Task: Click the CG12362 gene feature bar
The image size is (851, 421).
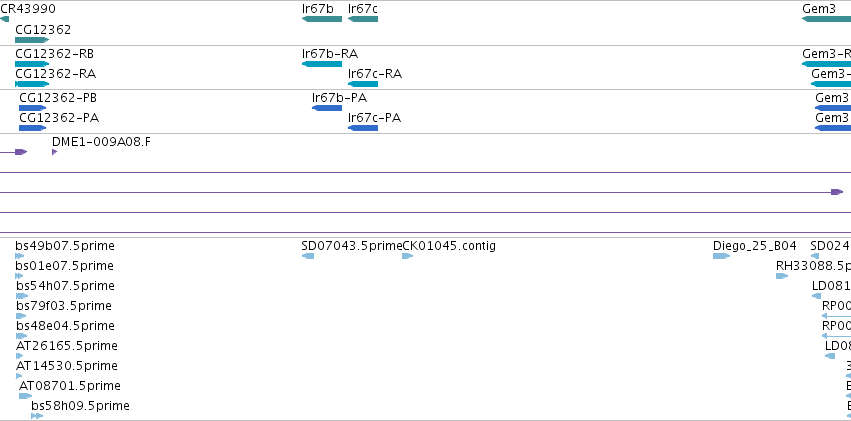Action: tap(32, 40)
